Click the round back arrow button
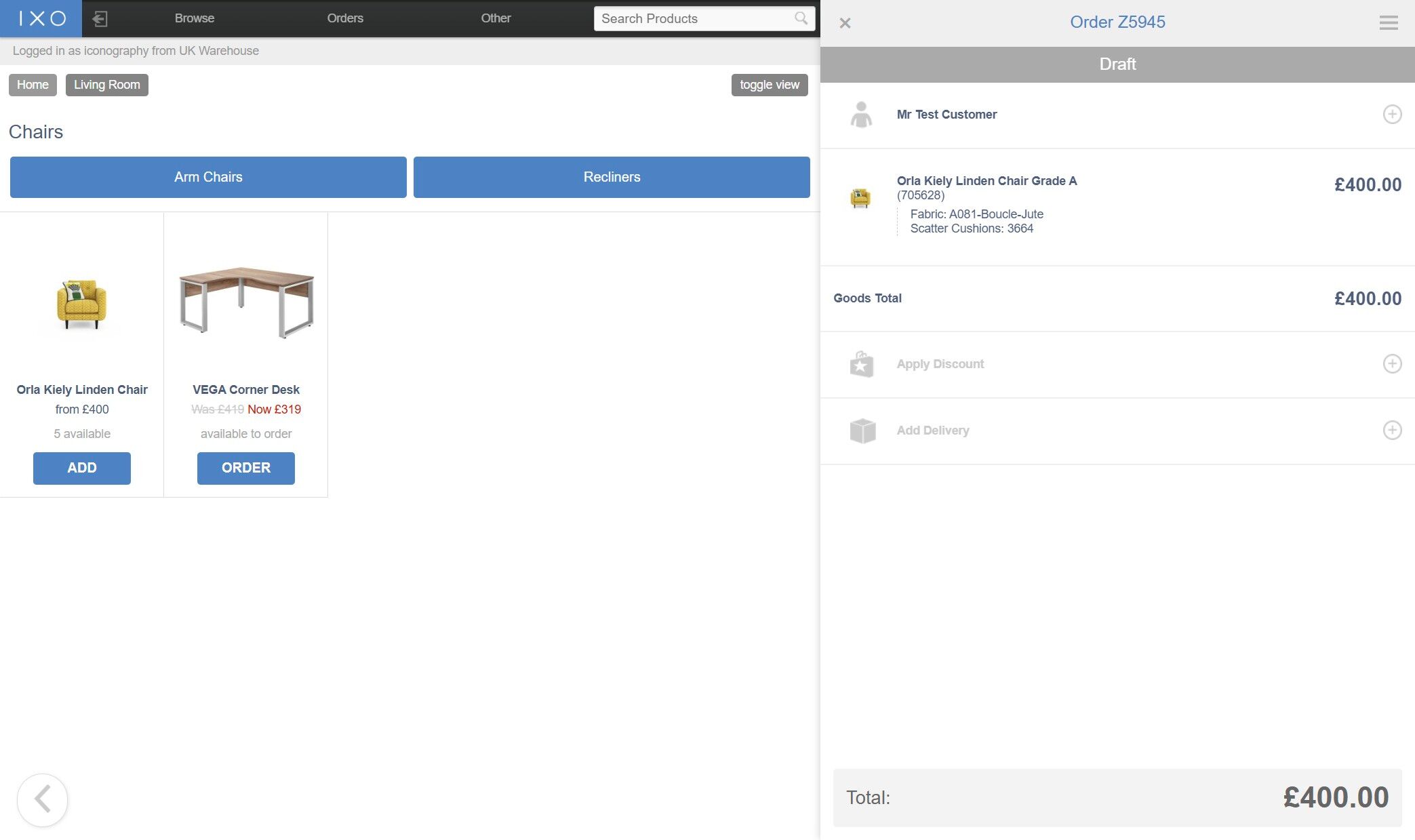 (x=42, y=799)
